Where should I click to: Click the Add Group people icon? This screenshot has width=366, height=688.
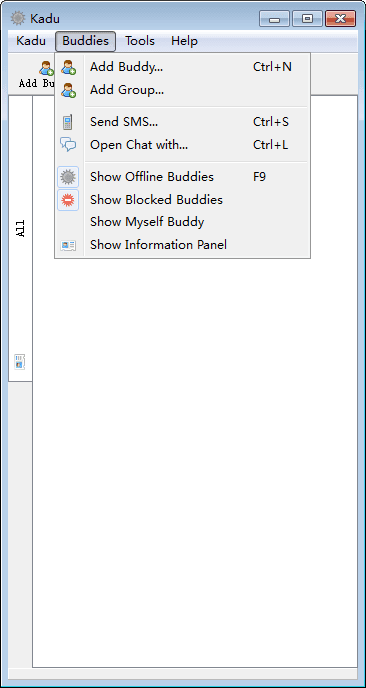(68, 90)
